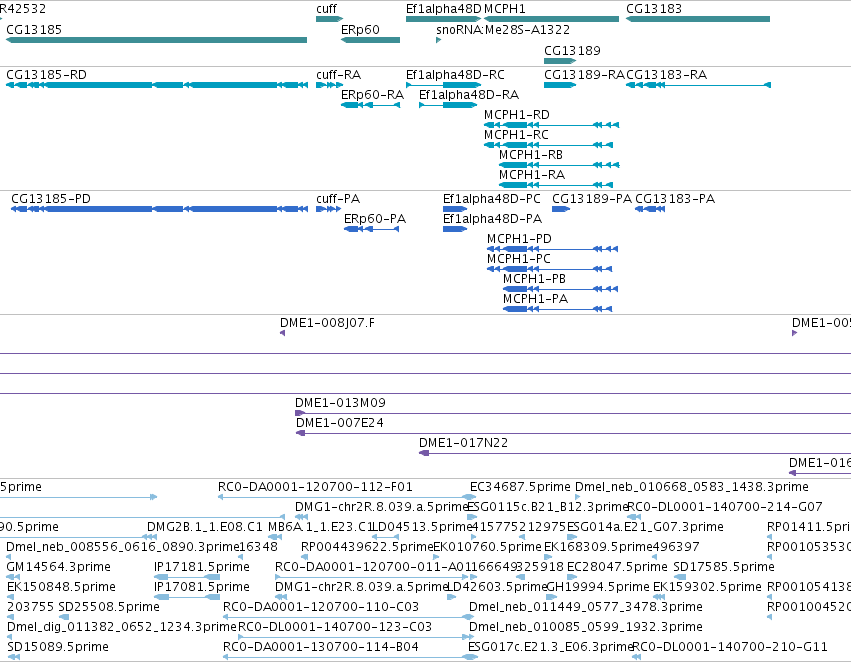851x662 pixels.
Task: Select the CG13185-RD transcript
Action: pos(156,85)
